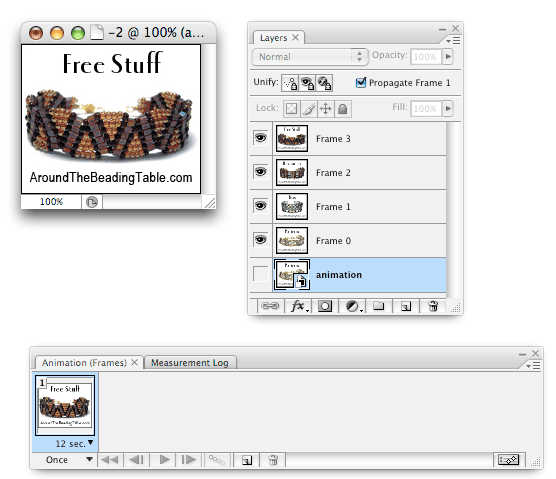Create new fill or adjustment layer
556x479 pixels.
[352, 306]
